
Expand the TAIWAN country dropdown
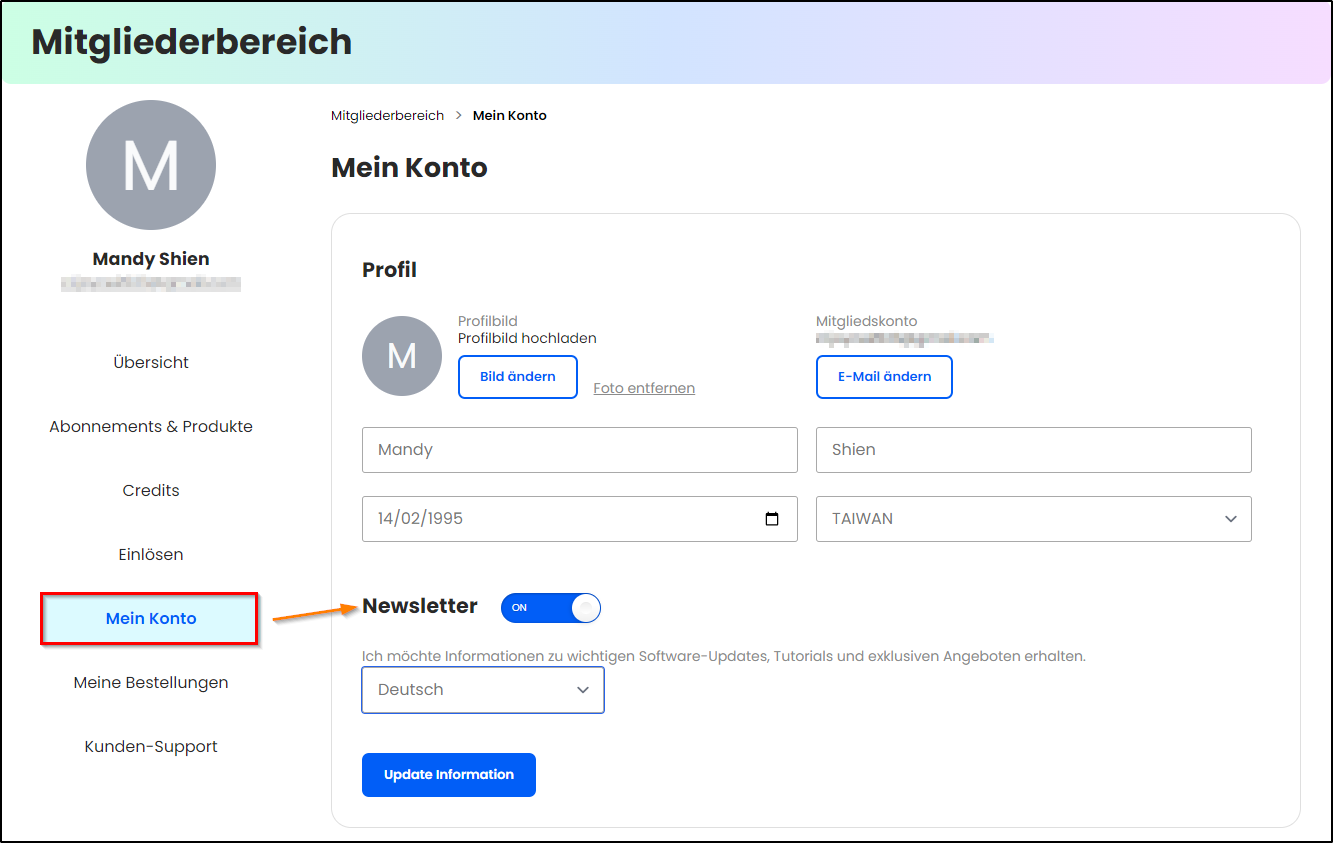1034,519
